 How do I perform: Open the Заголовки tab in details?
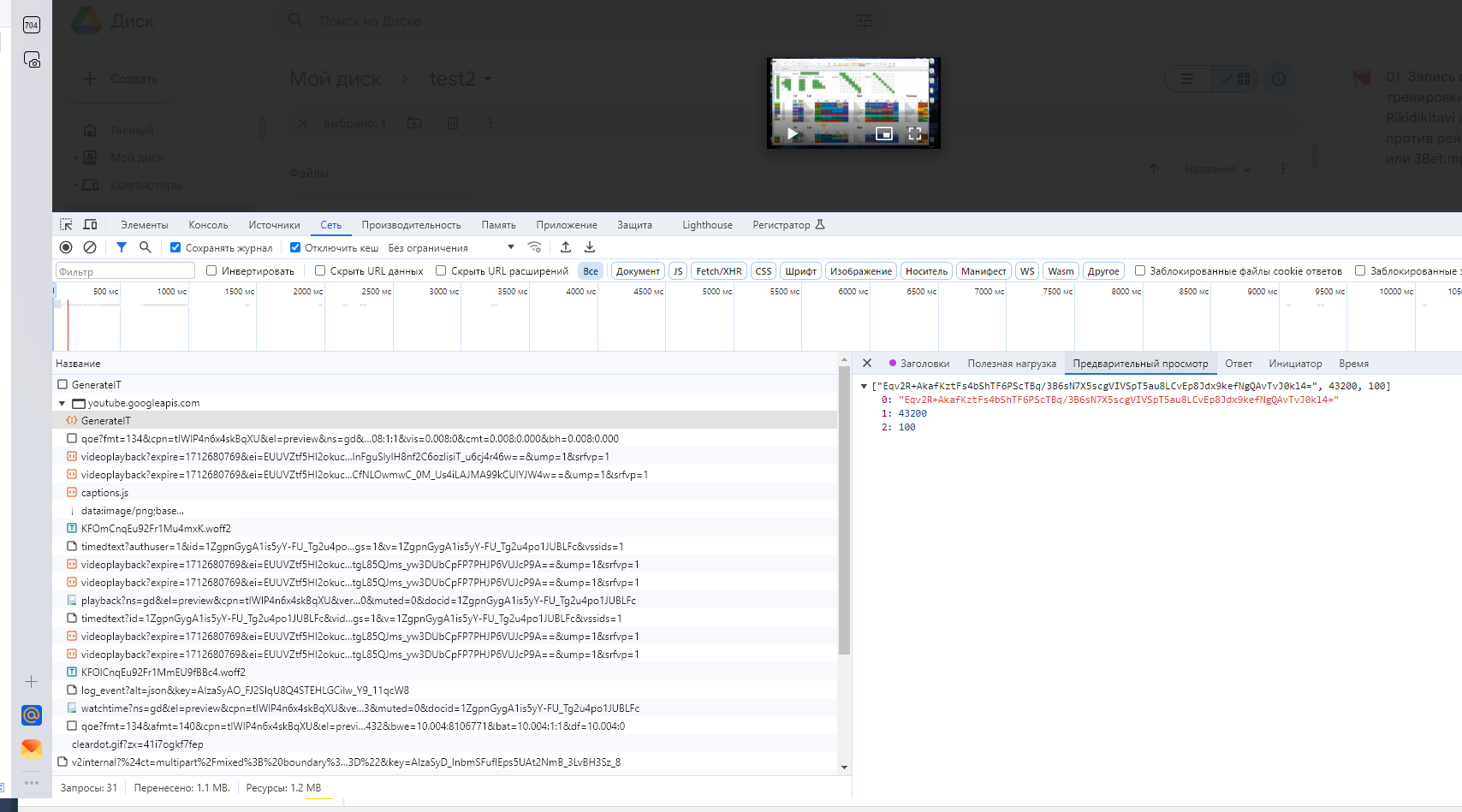coord(924,364)
